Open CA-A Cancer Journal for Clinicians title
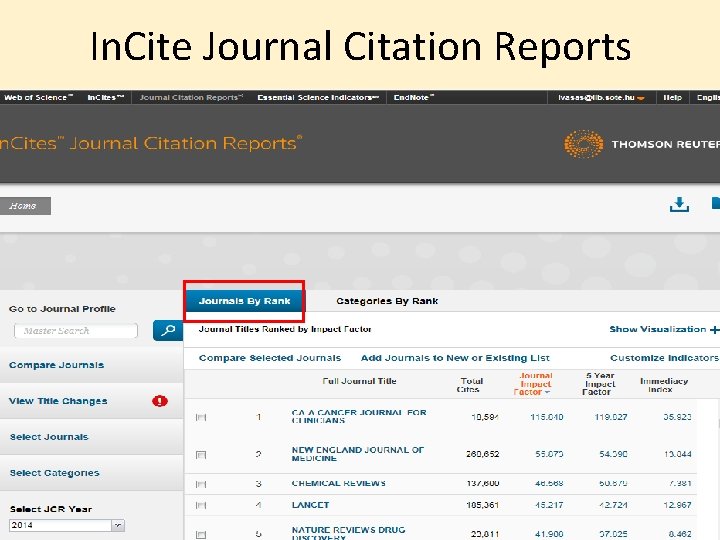The height and width of the screenshot is (540, 720). point(359,416)
